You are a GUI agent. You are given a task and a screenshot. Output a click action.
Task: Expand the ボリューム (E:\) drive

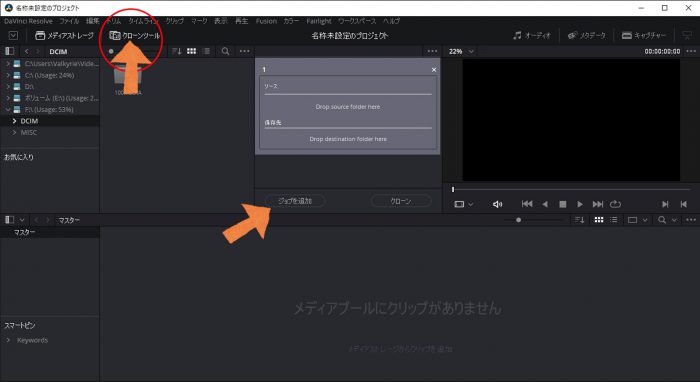pyautogui.click(x=8, y=98)
